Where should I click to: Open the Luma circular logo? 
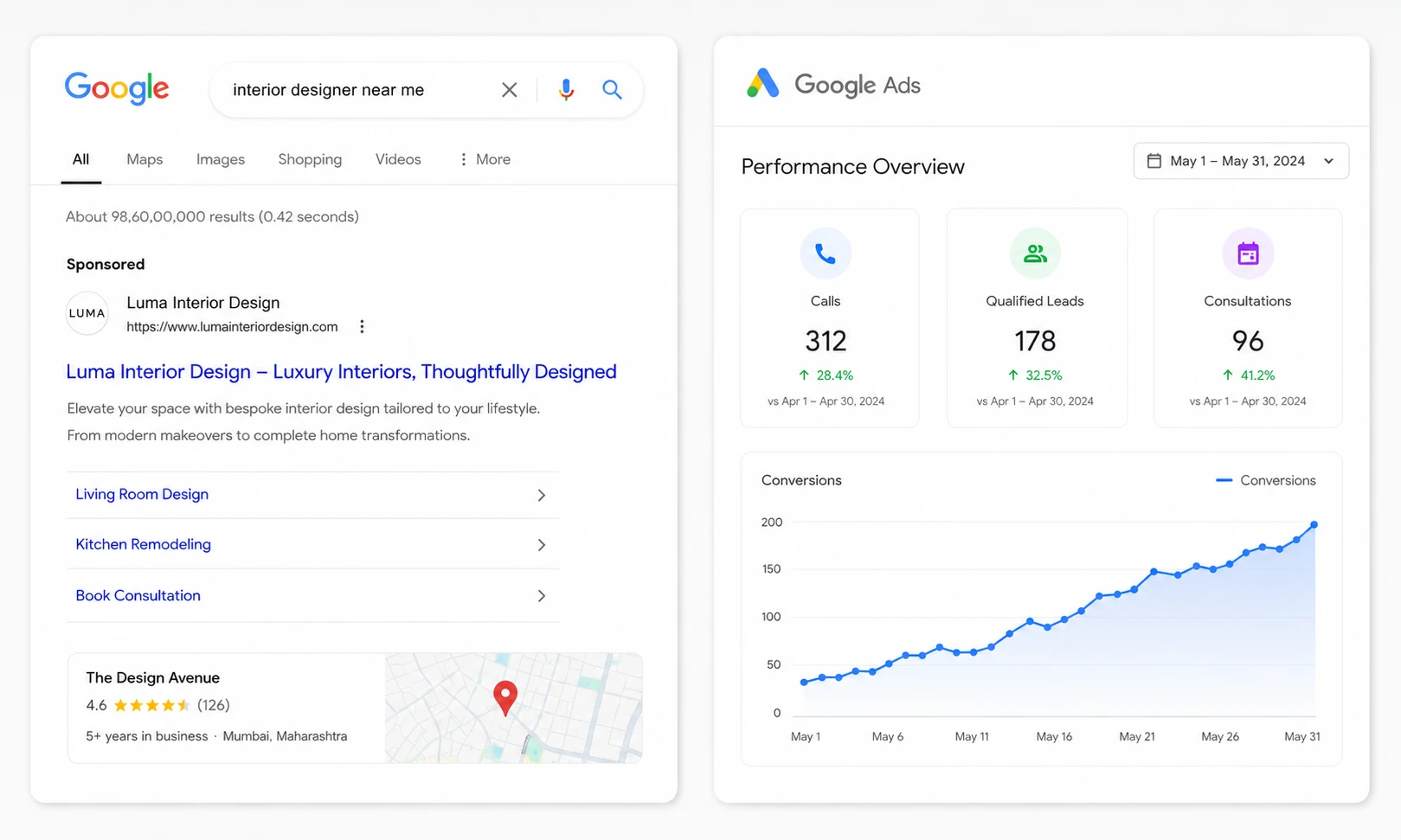(x=87, y=313)
